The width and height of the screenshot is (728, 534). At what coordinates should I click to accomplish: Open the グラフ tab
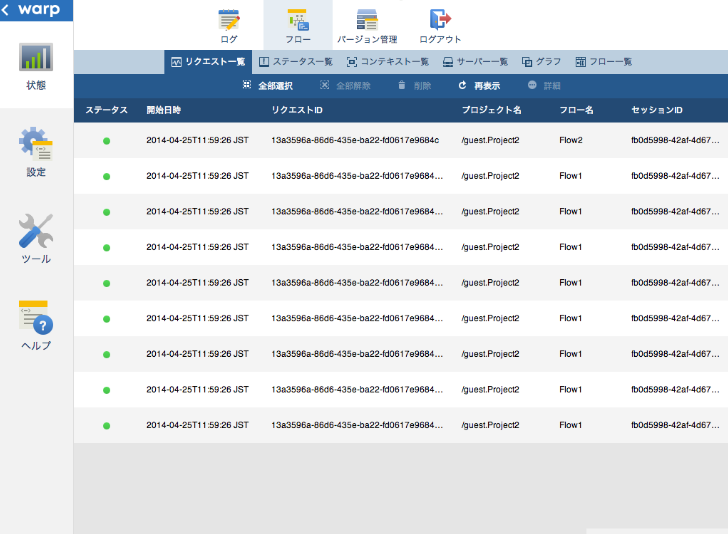pyautogui.click(x=541, y=62)
